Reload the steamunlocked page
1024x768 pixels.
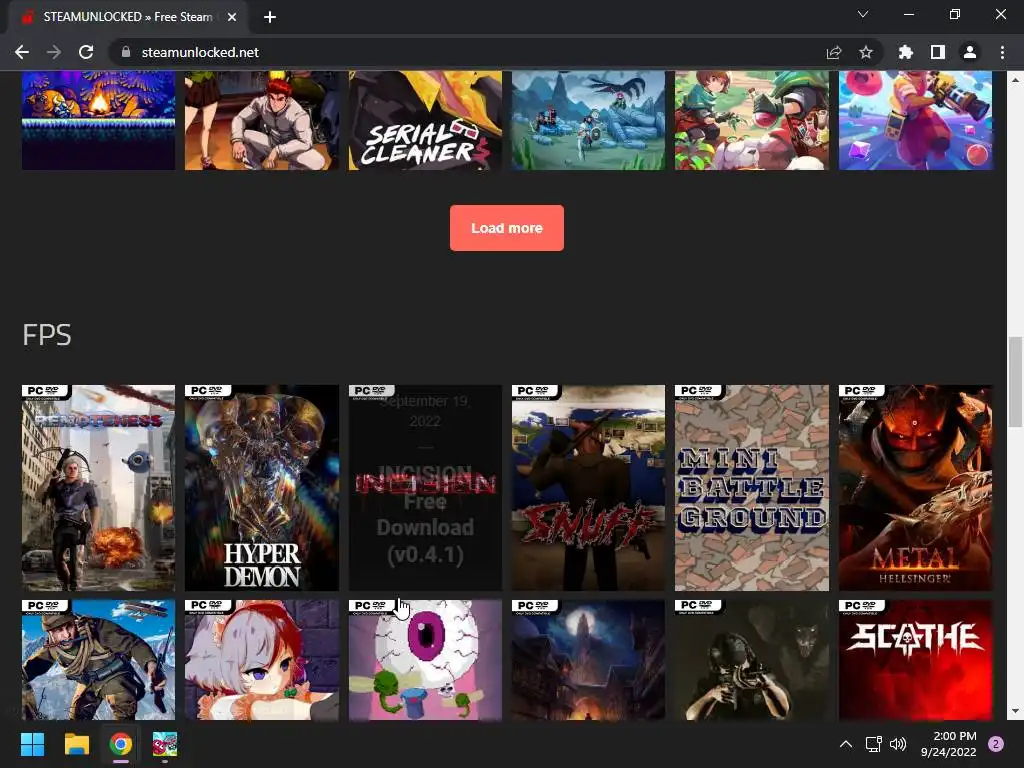coord(86,52)
